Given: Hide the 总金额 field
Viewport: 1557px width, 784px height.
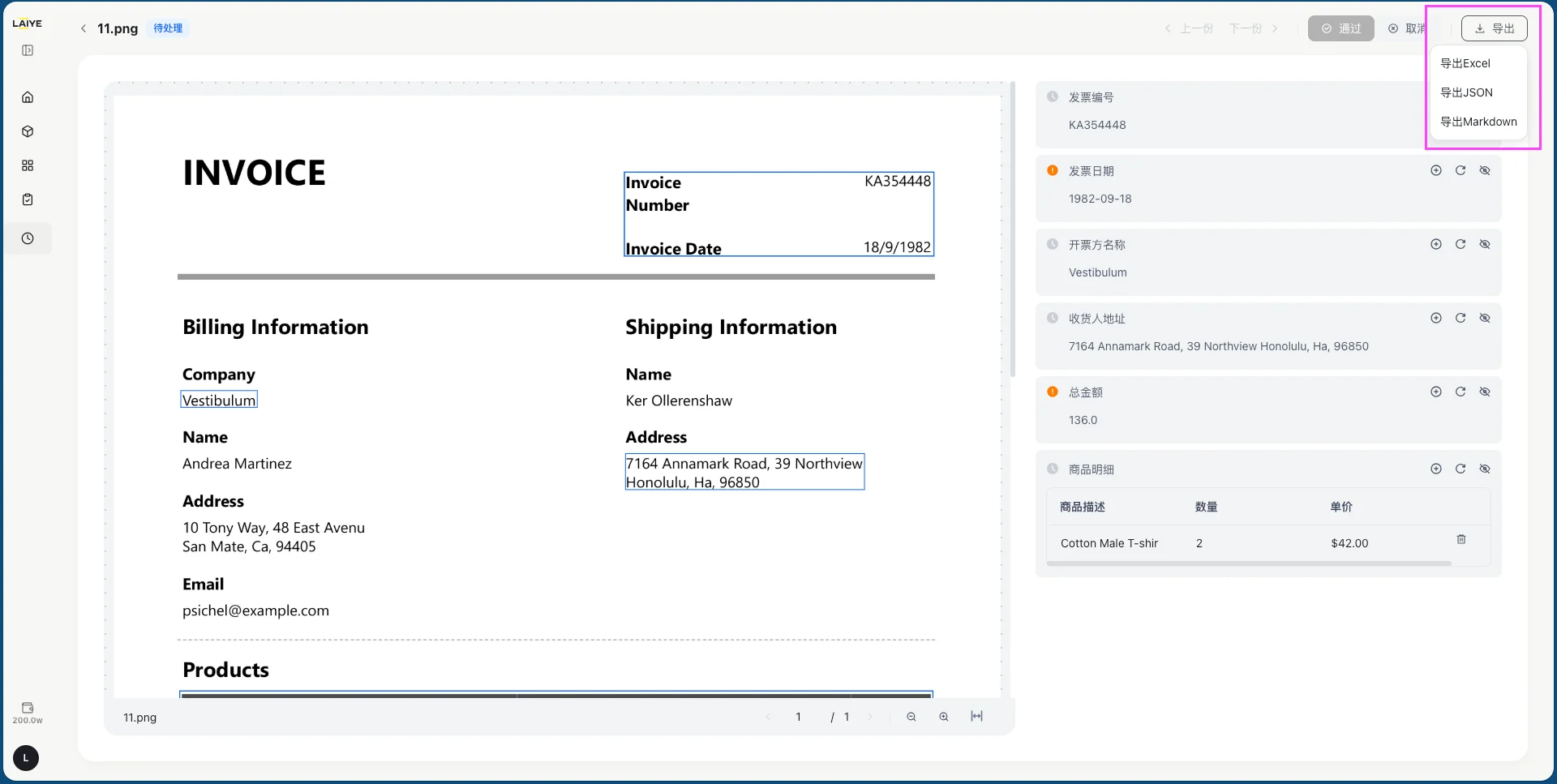Looking at the screenshot, I should tap(1485, 392).
